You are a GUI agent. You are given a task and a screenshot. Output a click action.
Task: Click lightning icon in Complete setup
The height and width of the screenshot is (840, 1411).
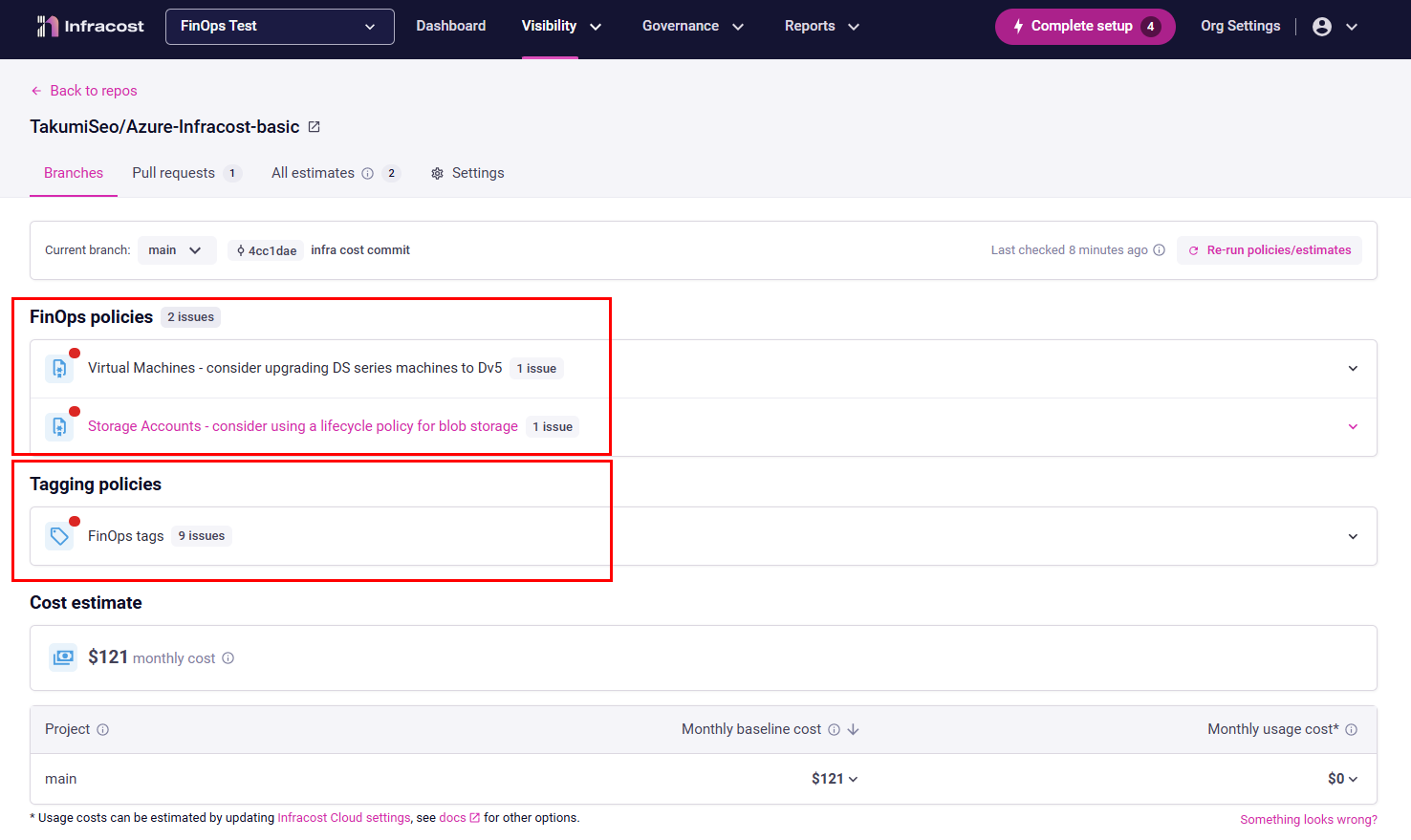point(1018,27)
